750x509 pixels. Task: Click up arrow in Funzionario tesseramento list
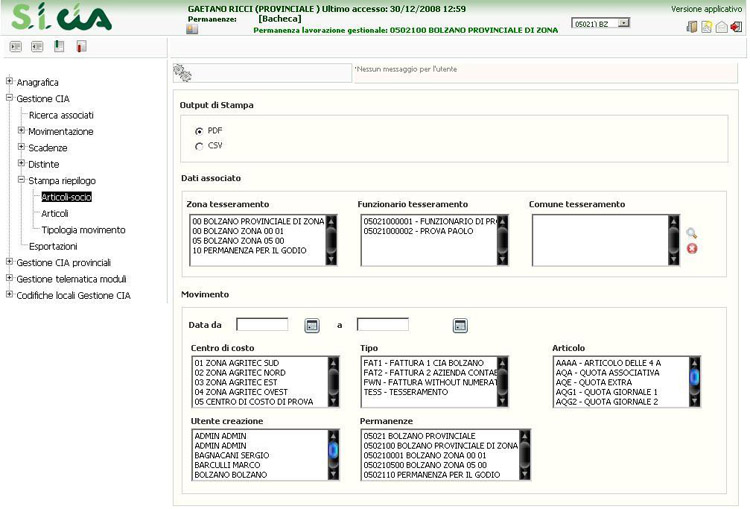coord(502,221)
